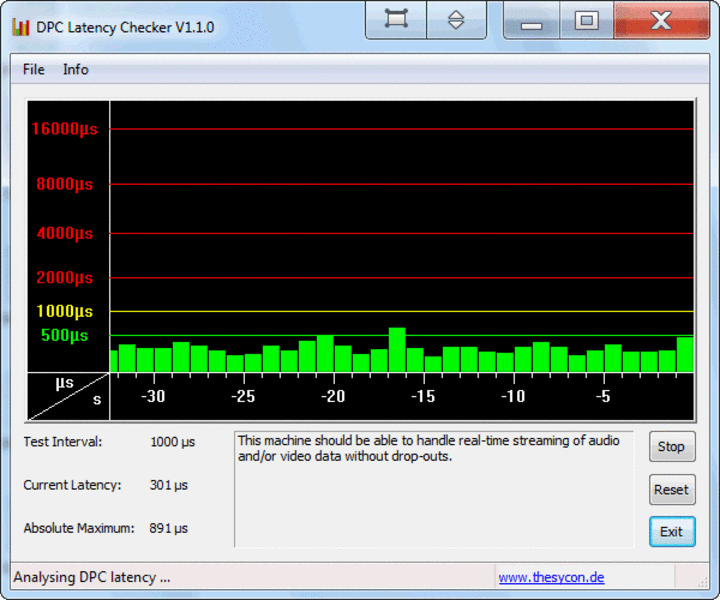Click the Absolute Maximum label
Image resolution: width=720 pixels, height=600 pixels.
[79, 528]
